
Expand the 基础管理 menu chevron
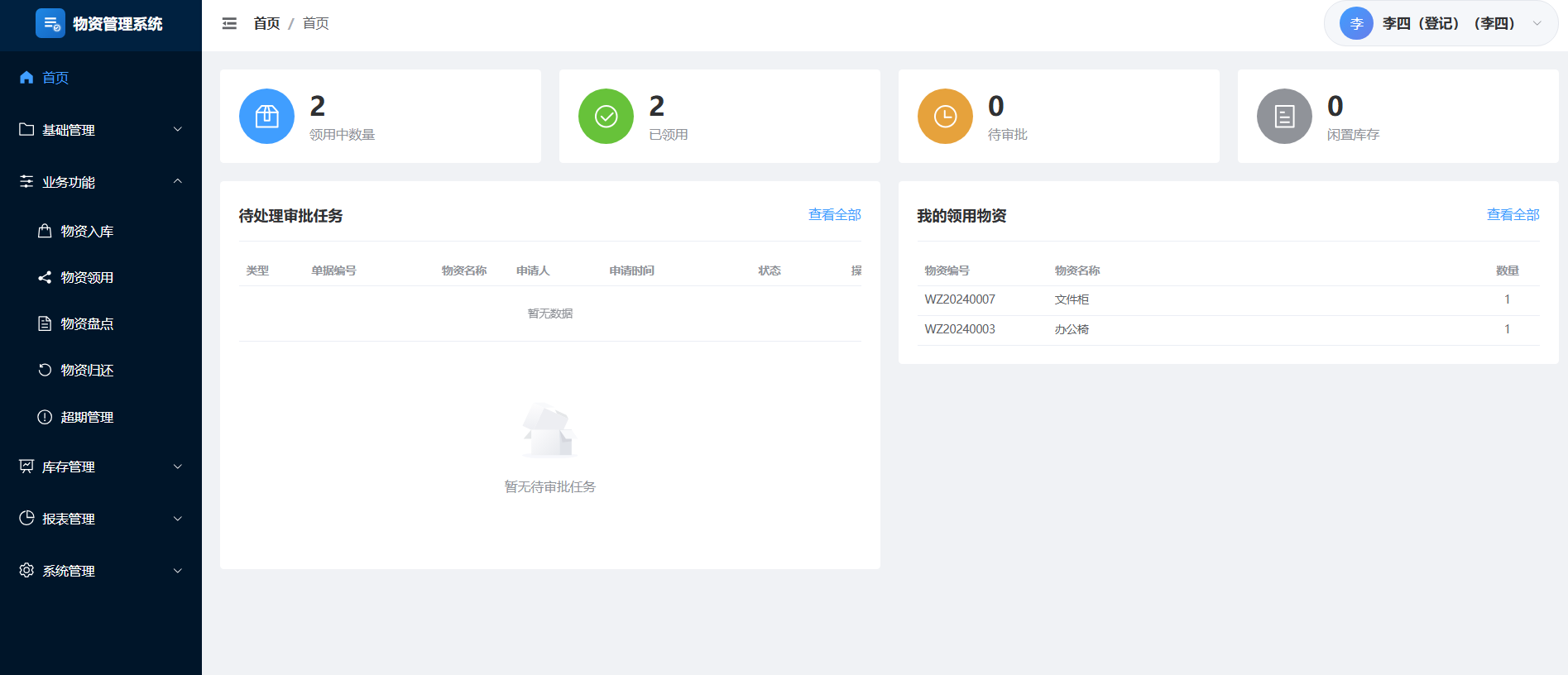coord(177,129)
